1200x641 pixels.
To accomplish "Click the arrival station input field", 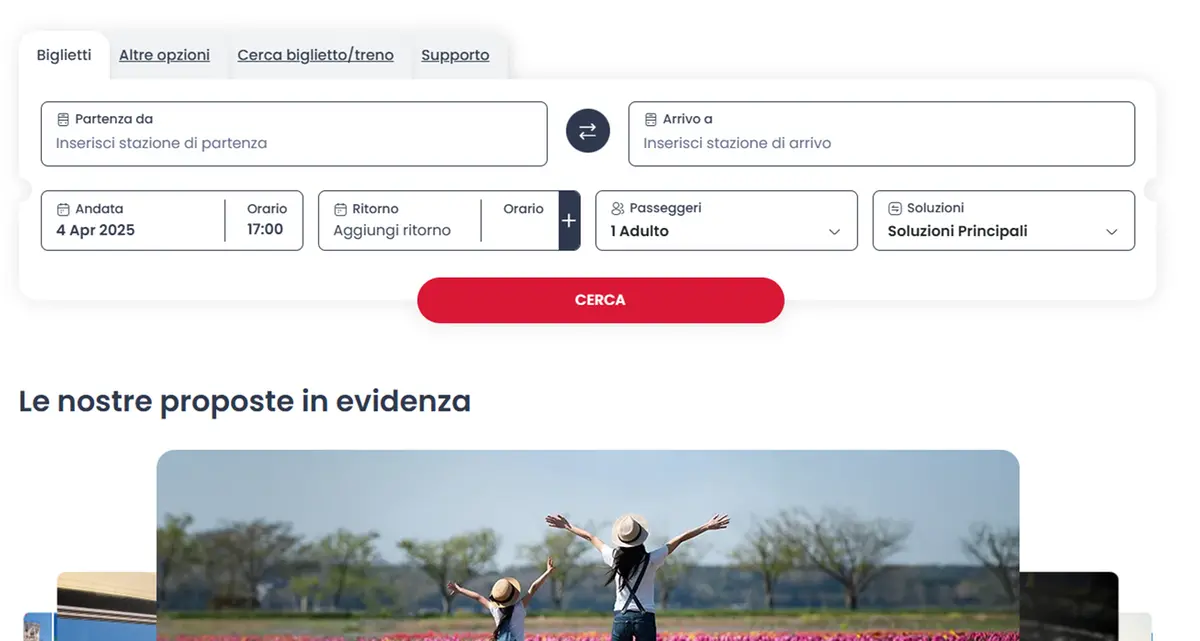I will click(881, 143).
